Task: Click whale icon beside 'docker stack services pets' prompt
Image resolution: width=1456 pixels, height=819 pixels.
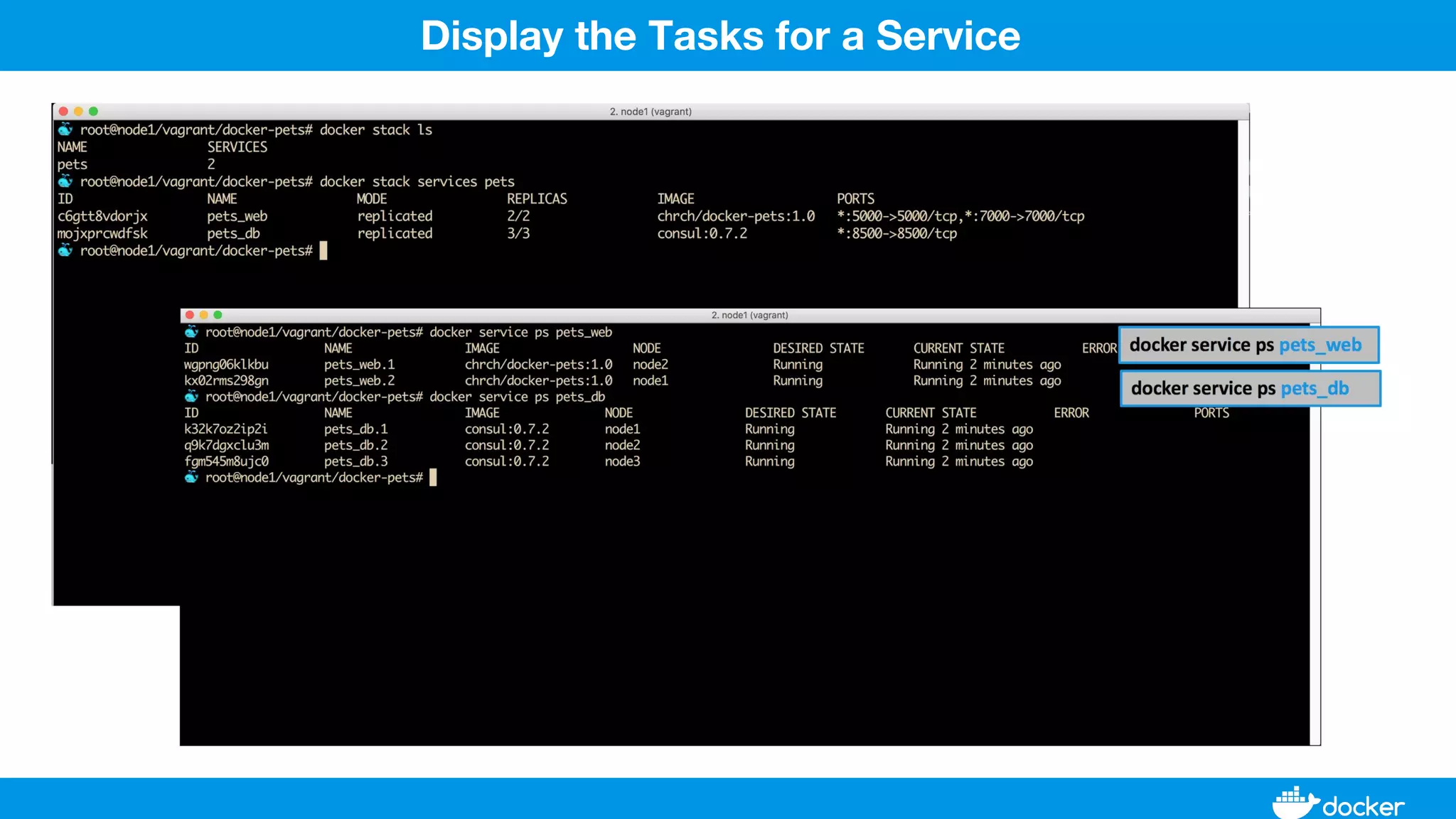Action: [65, 181]
